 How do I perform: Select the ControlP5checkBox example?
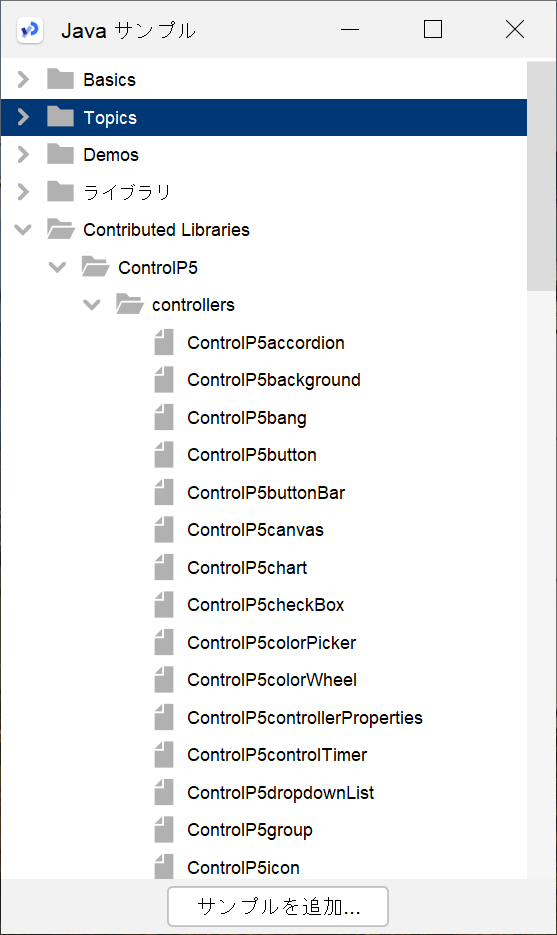265,605
